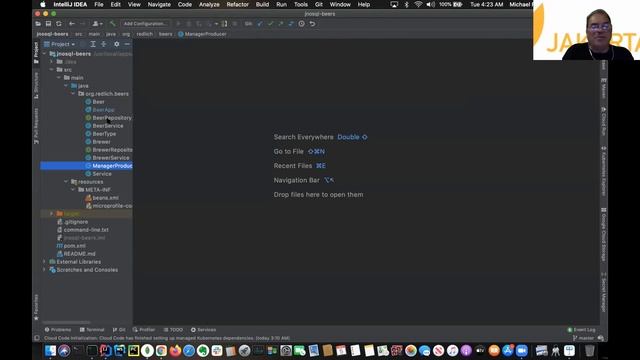Screen dimensions: 640x360
Task: Click the Open file toolbar icon
Action: coord(38,24)
